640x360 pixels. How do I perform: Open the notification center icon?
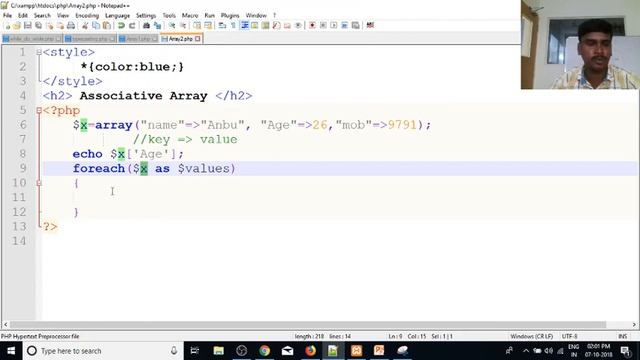625,351
